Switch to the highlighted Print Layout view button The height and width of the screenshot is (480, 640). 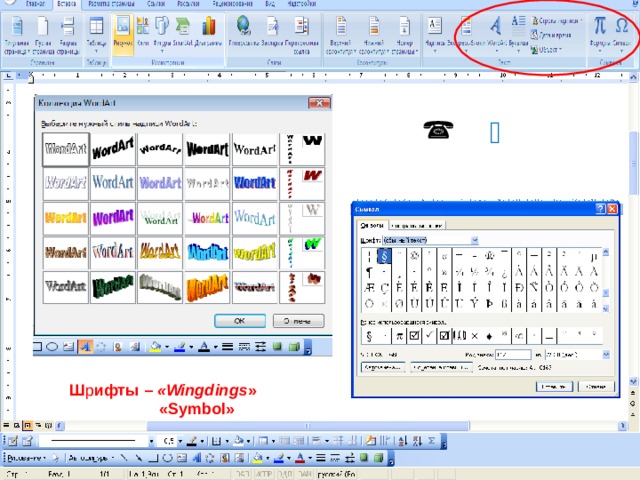coord(27,426)
